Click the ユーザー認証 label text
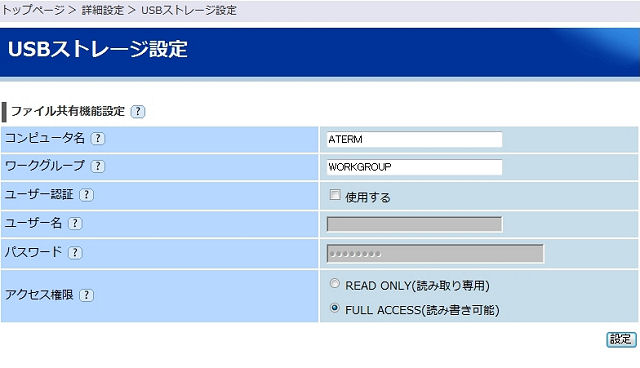The image size is (640, 368). pyautogui.click(x=39, y=194)
